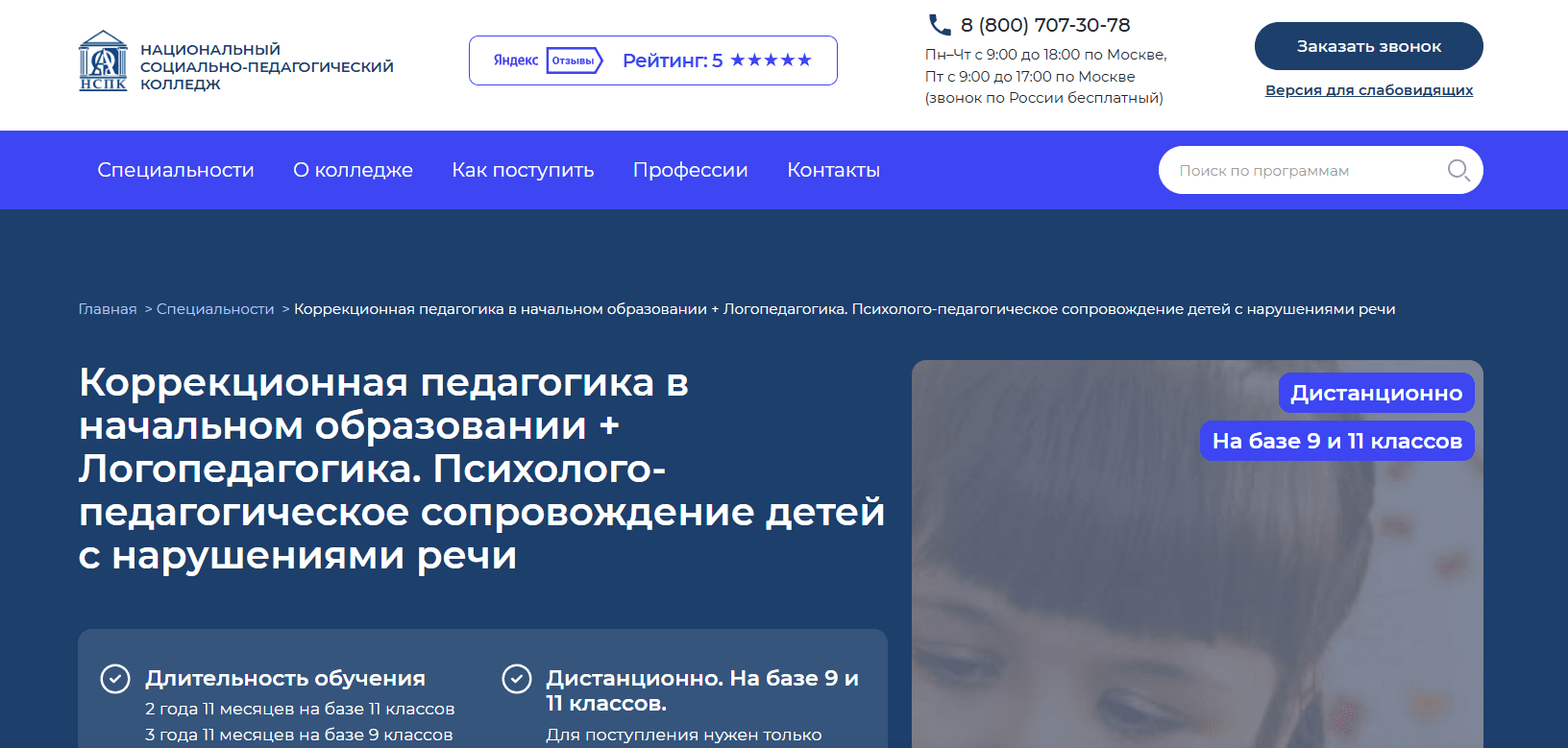Click heading Дистанционно. На базе 9 и 11 классов
This screenshot has width=1568, height=748.
tap(702, 690)
